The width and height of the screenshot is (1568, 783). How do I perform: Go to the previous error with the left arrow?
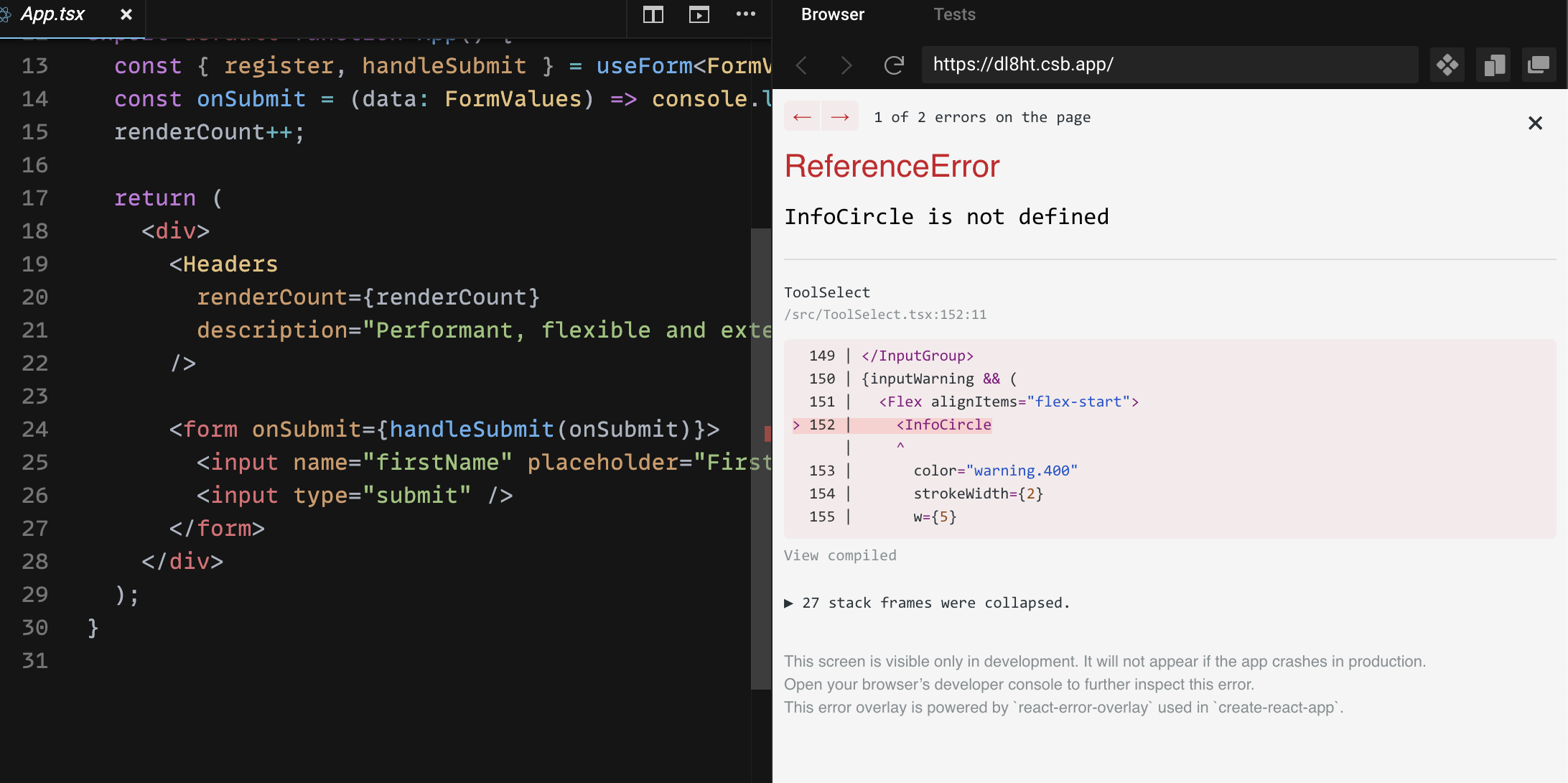coord(803,116)
